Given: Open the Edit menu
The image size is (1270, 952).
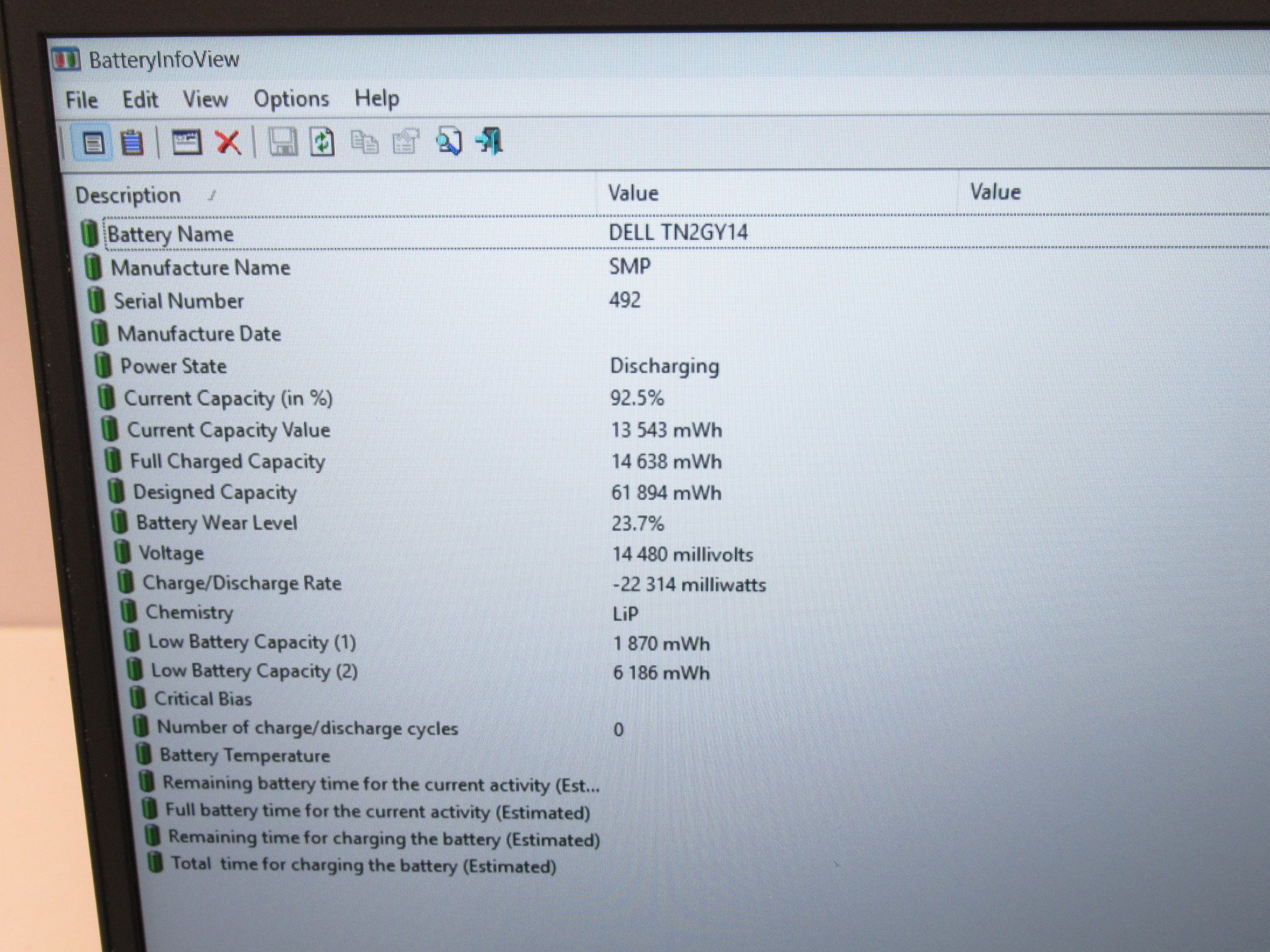Looking at the screenshot, I should (x=140, y=99).
